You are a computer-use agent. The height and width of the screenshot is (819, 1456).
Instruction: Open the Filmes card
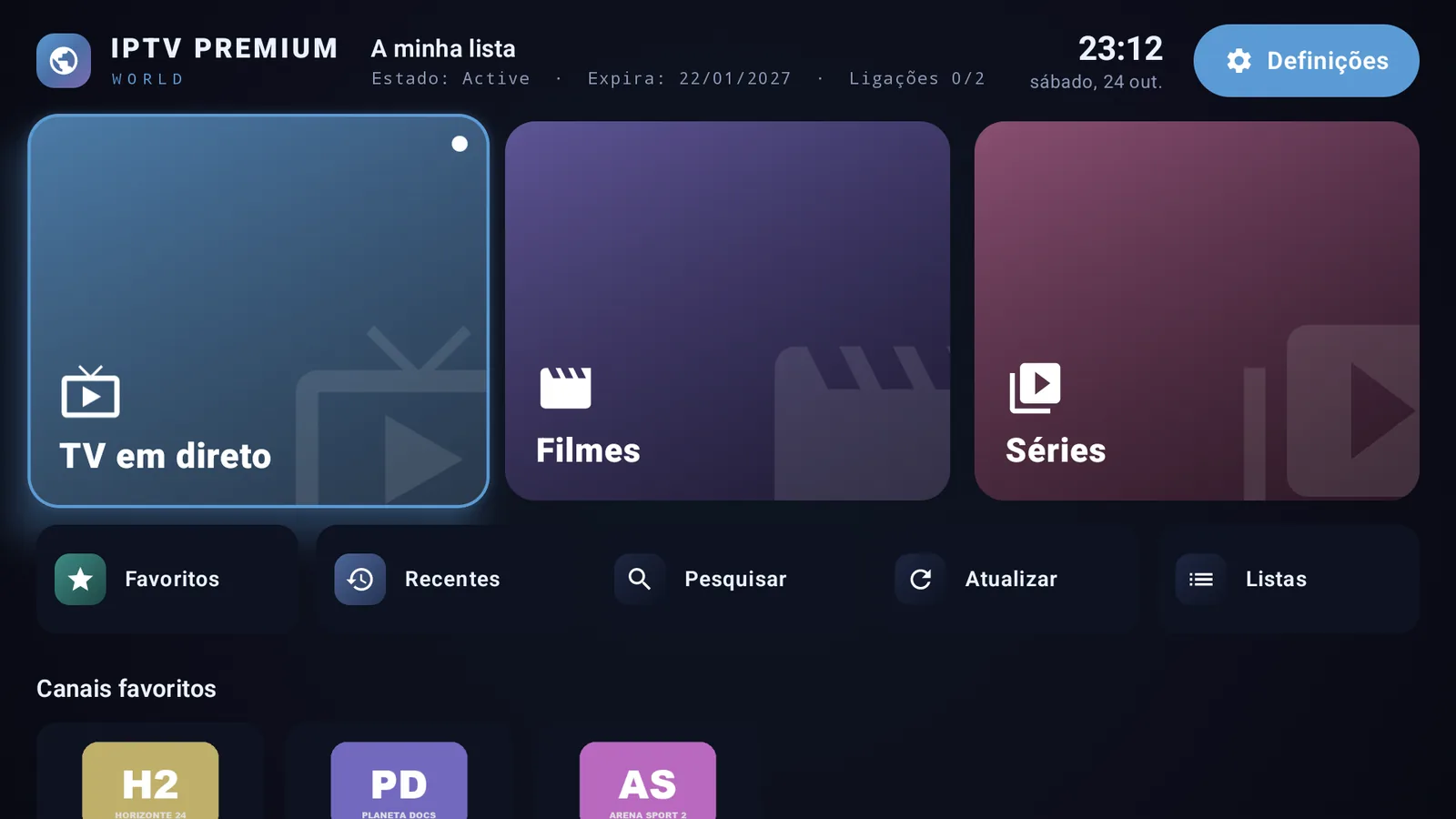tap(727, 310)
